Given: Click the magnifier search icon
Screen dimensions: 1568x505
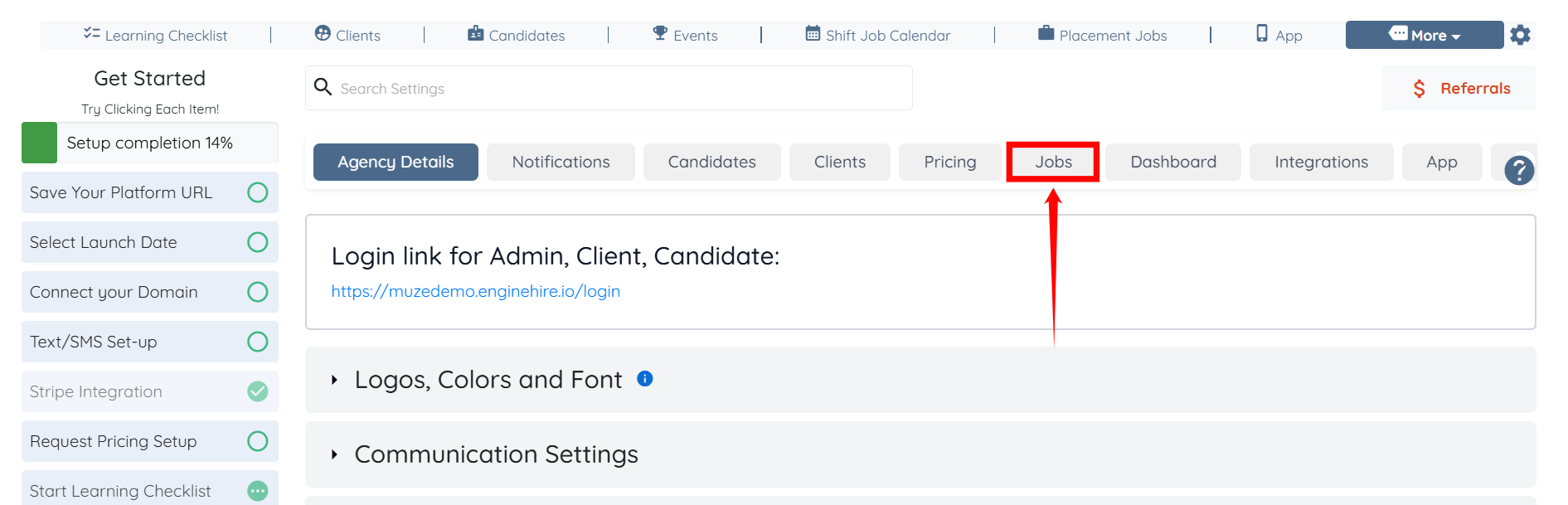Looking at the screenshot, I should click(323, 87).
